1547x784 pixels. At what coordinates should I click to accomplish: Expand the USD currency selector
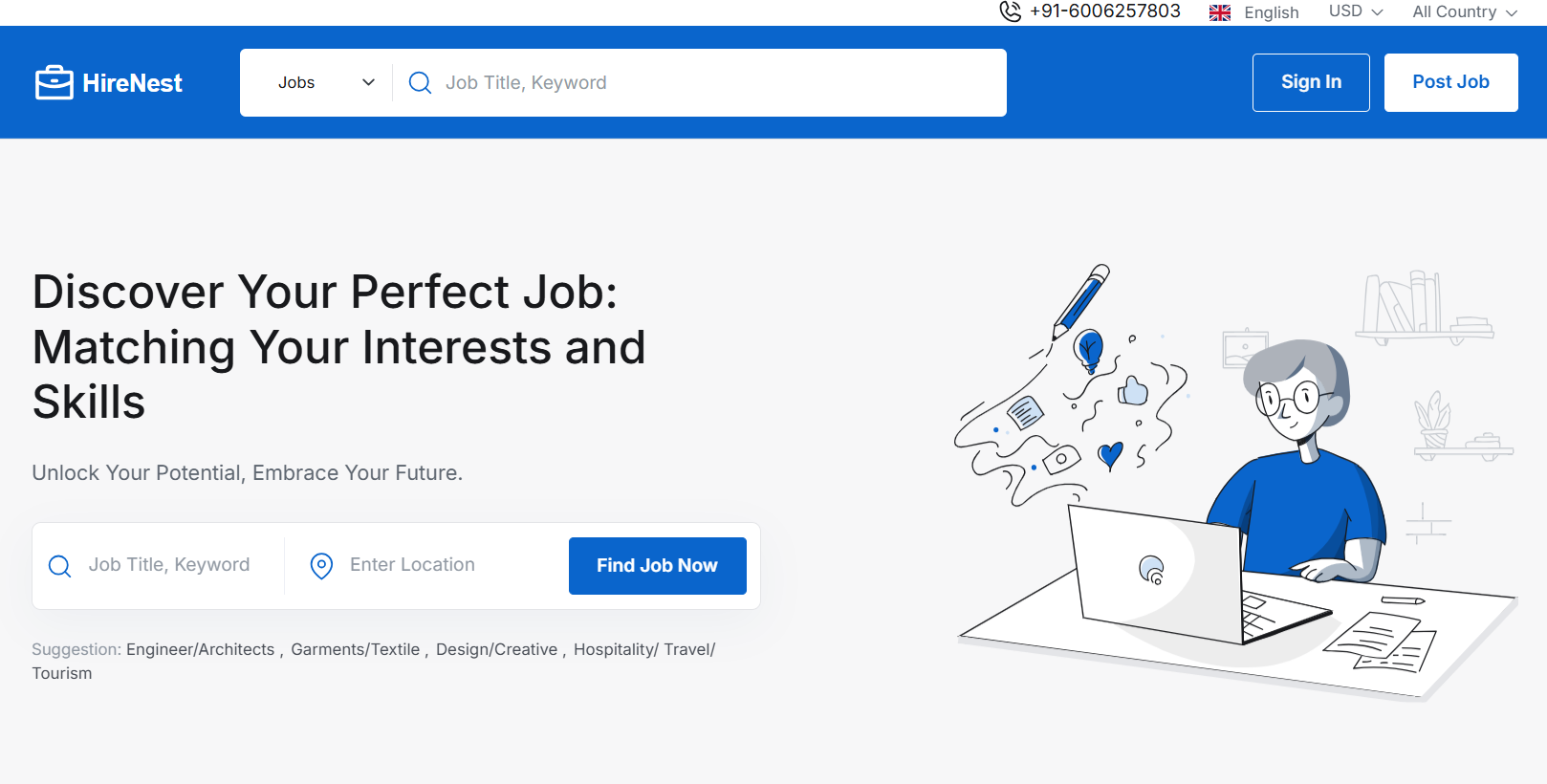(1354, 11)
